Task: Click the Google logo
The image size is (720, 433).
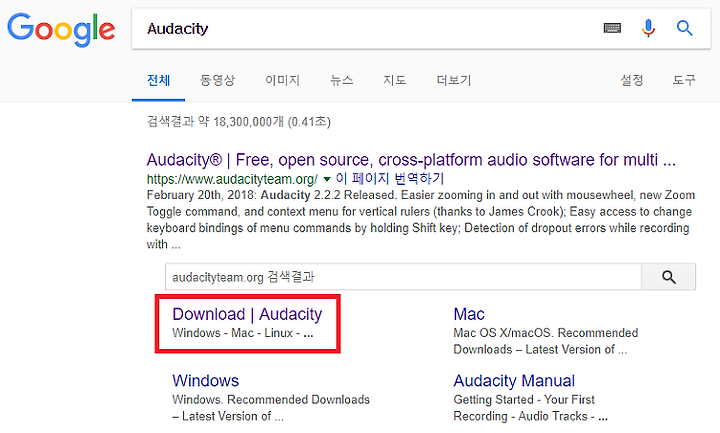Action: click(x=61, y=29)
